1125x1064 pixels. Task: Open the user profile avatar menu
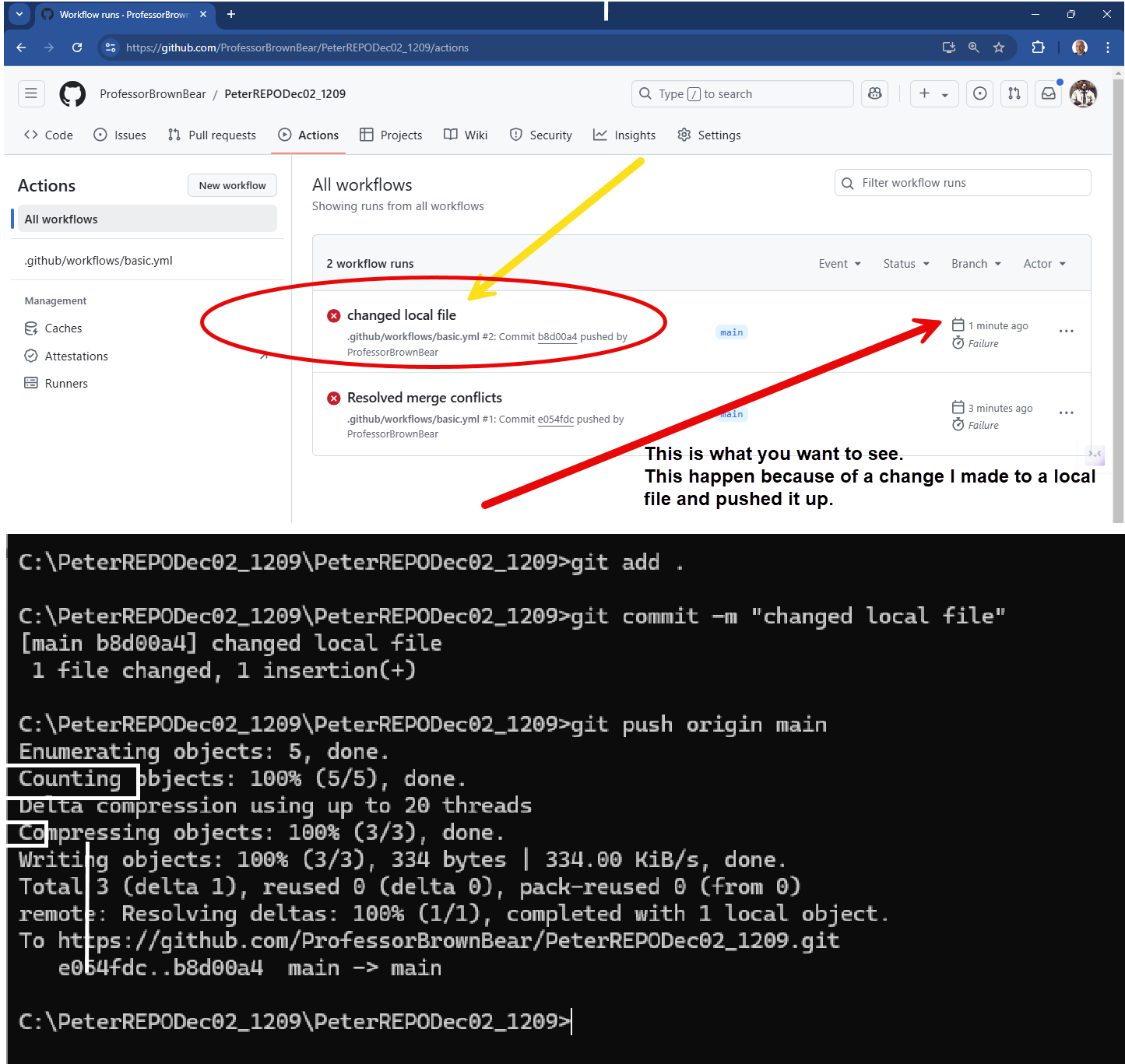point(1083,93)
